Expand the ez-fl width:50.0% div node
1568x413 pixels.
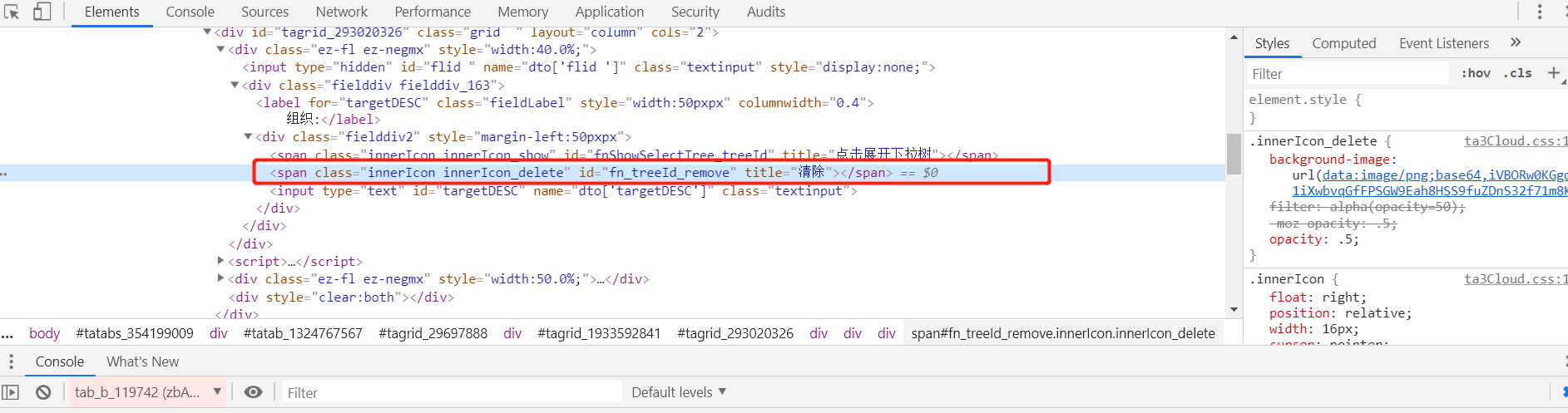pyautogui.click(x=220, y=278)
